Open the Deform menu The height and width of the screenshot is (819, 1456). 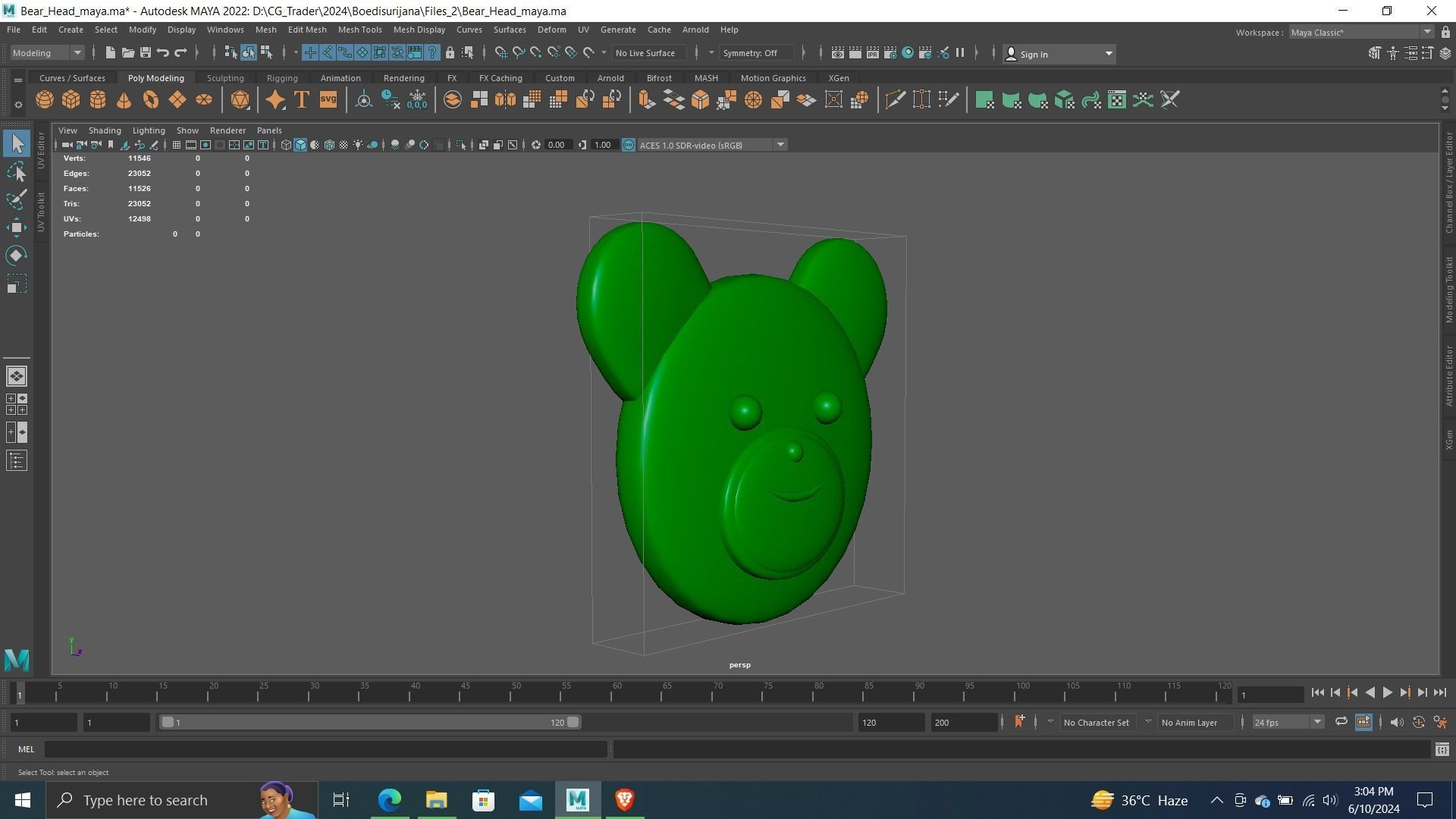tap(551, 30)
